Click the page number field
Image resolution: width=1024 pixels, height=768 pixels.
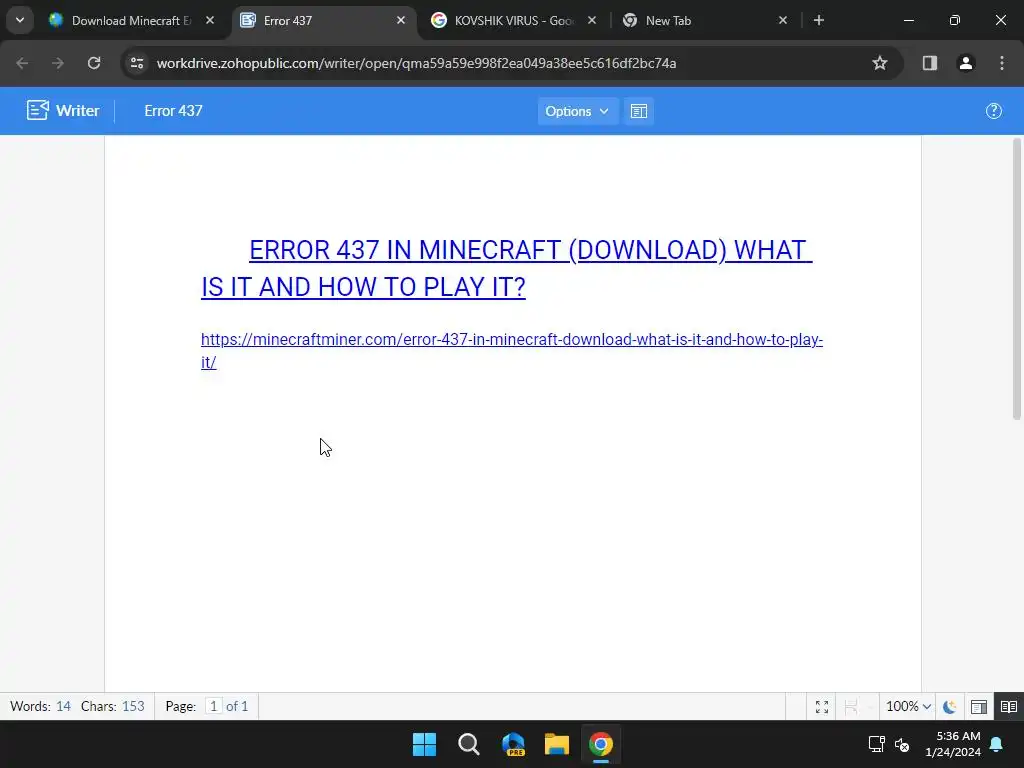click(x=214, y=706)
